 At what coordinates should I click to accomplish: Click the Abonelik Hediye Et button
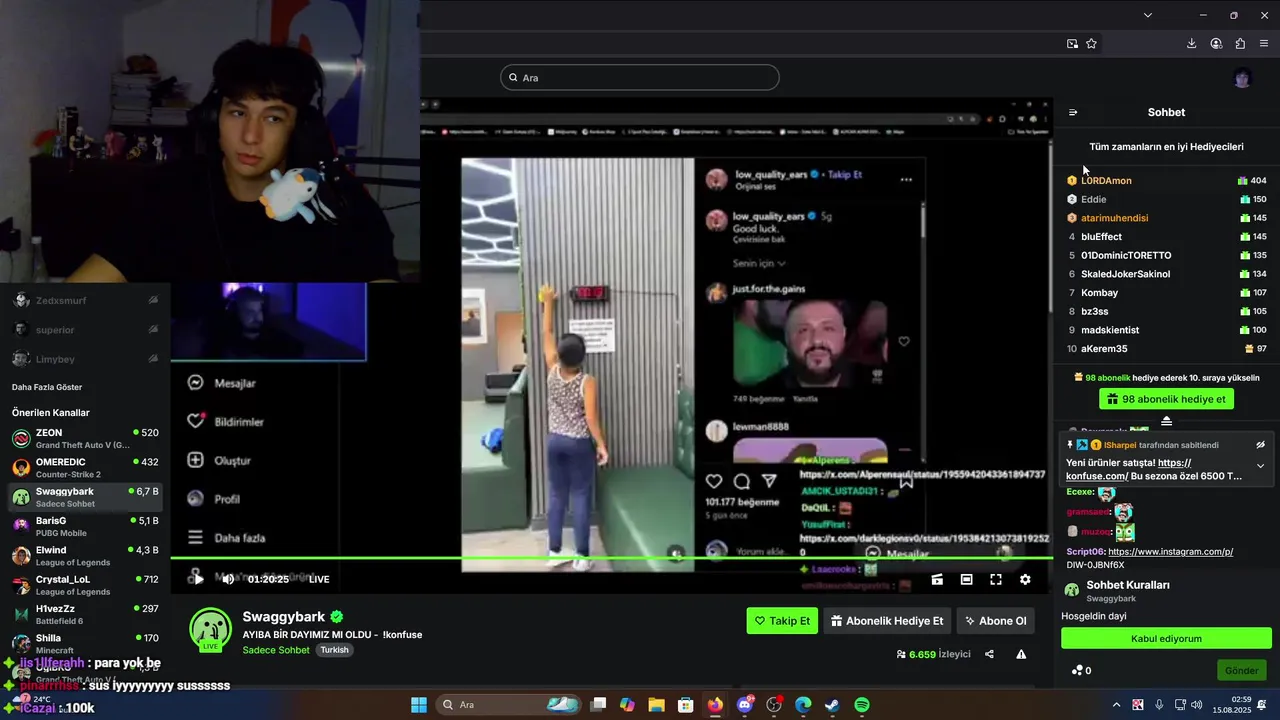point(887,621)
